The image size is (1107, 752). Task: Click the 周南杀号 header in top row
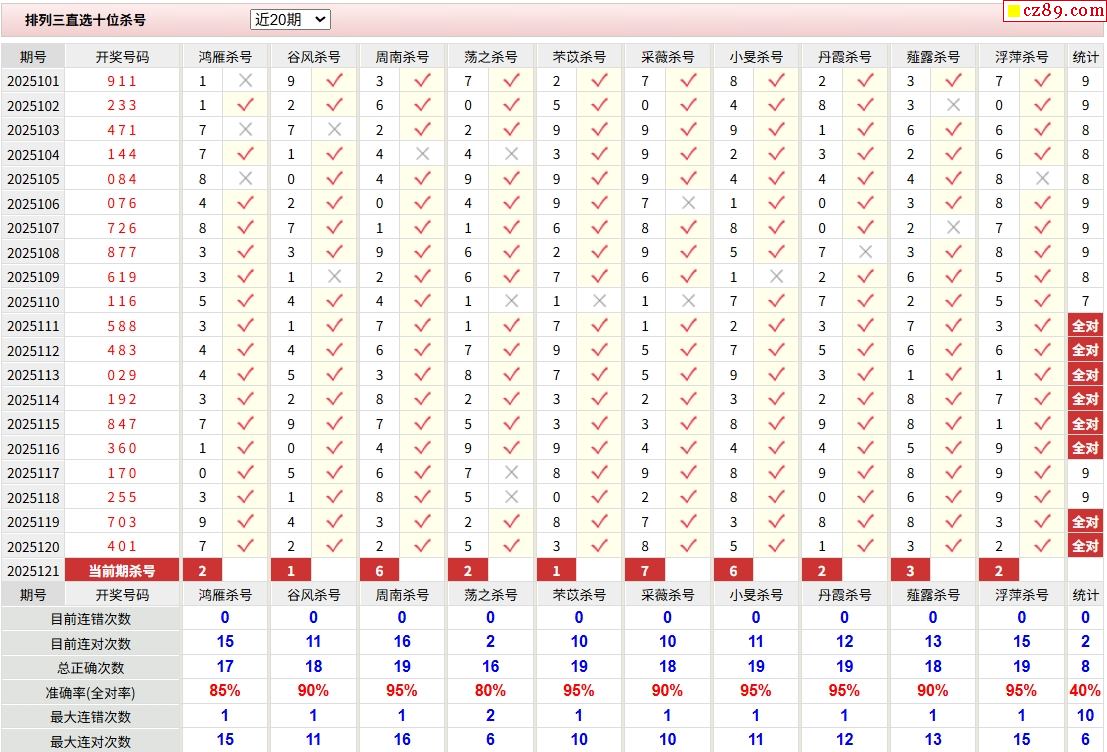402,57
